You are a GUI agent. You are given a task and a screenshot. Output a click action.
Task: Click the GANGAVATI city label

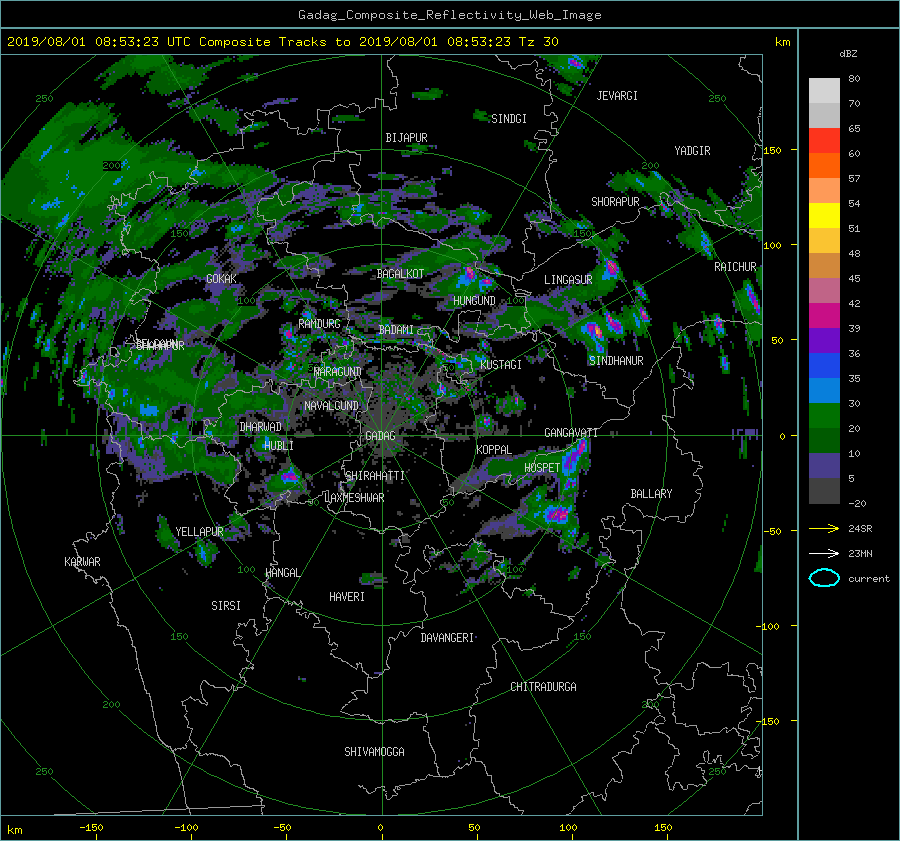tap(571, 432)
